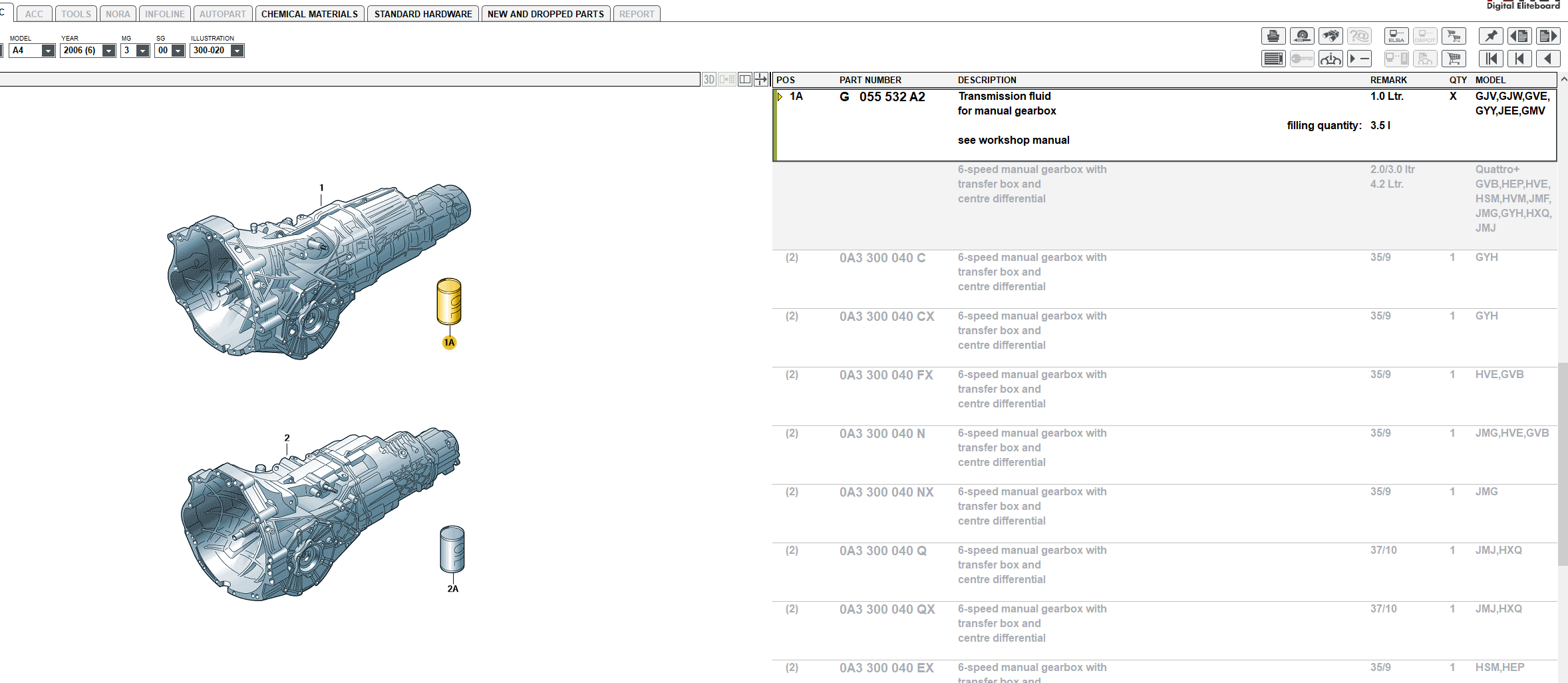Click callout number 2 above lower gearbox
The height and width of the screenshot is (683, 1568).
click(x=287, y=438)
